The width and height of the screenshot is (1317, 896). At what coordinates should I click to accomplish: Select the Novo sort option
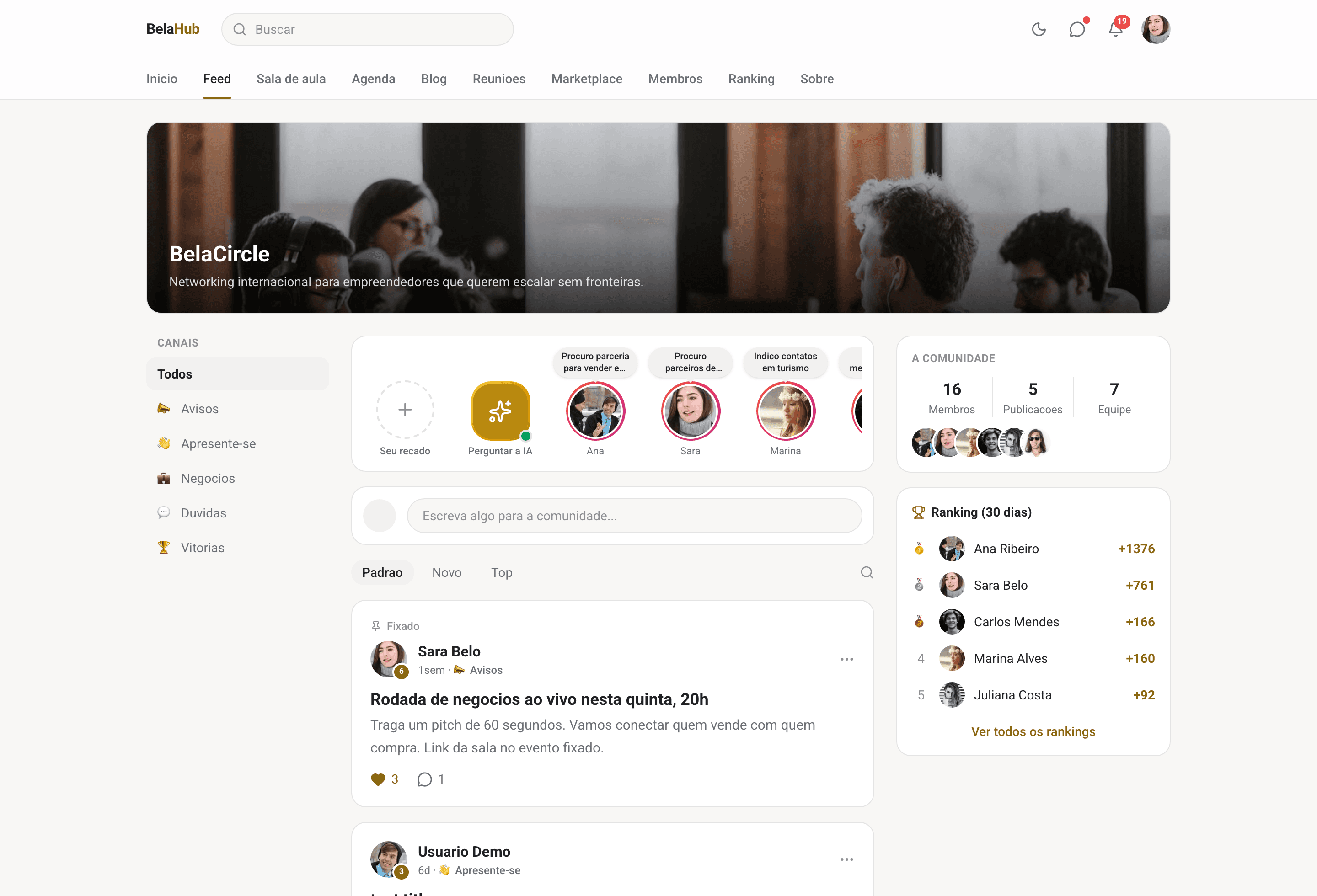point(447,572)
